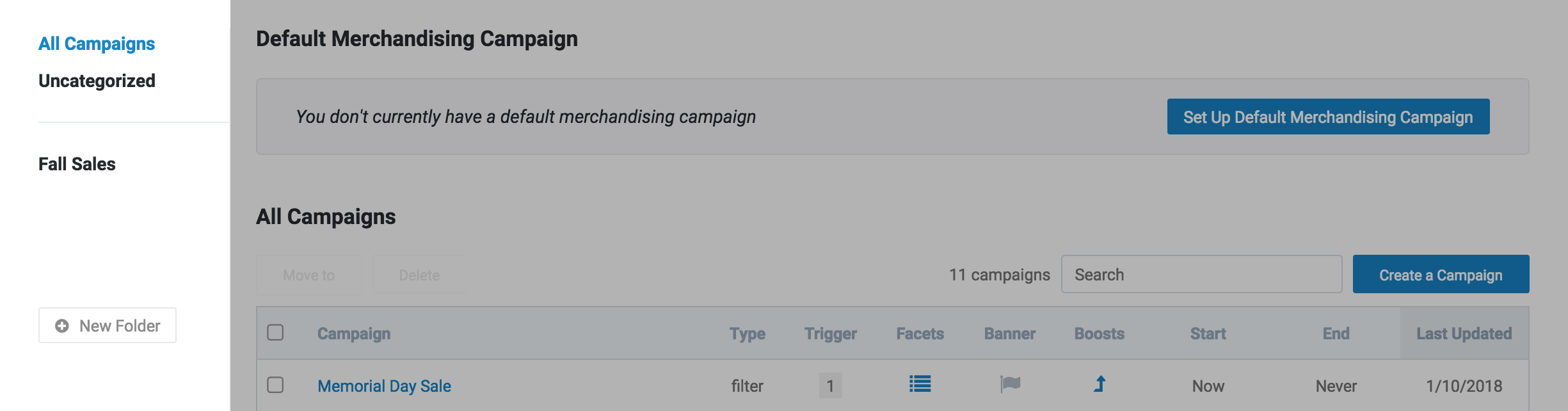Viewport: 1568px width, 411px height.
Task: Open the Move to action
Action: click(x=308, y=275)
